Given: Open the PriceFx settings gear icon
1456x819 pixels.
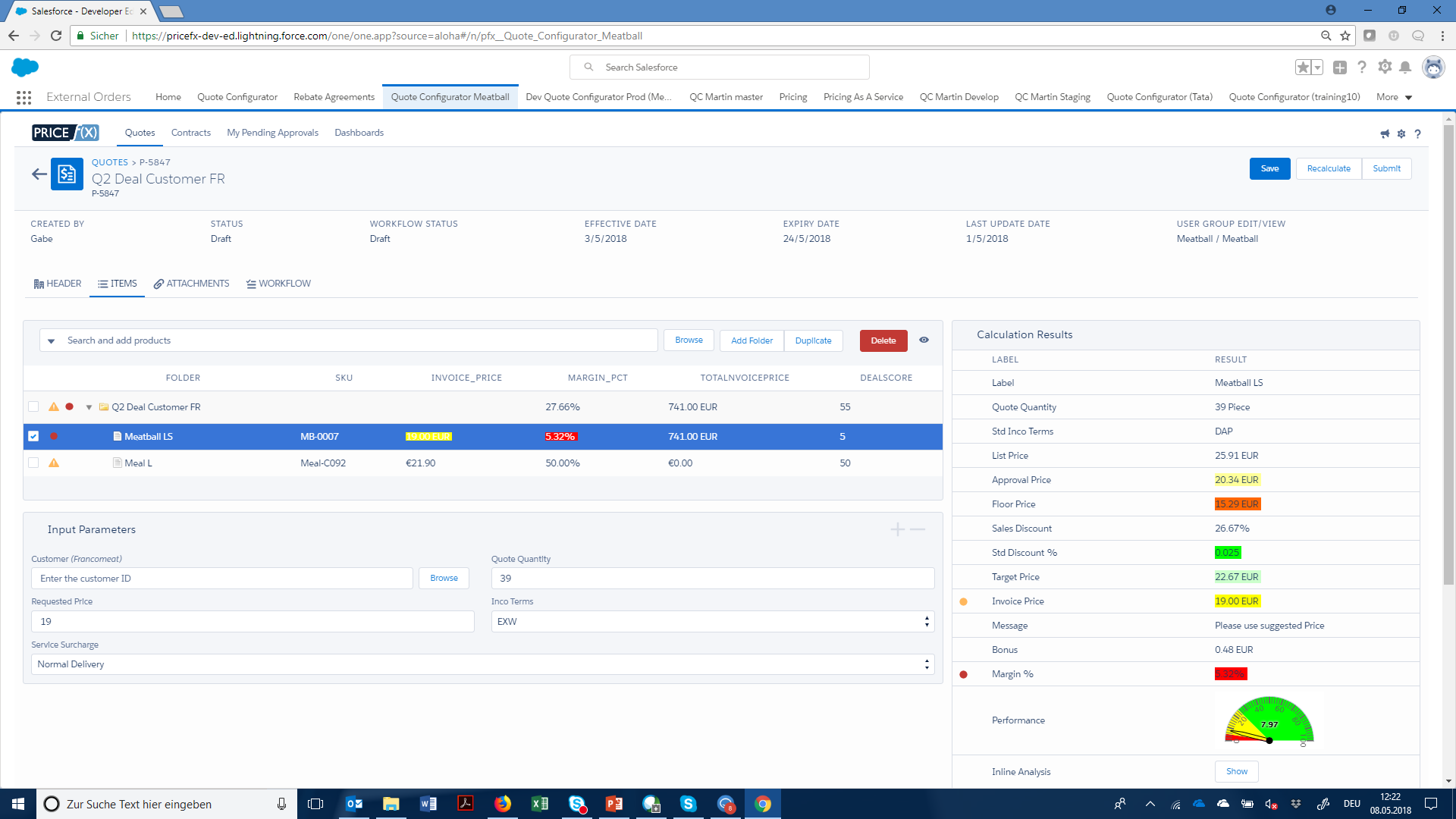Looking at the screenshot, I should point(1401,133).
